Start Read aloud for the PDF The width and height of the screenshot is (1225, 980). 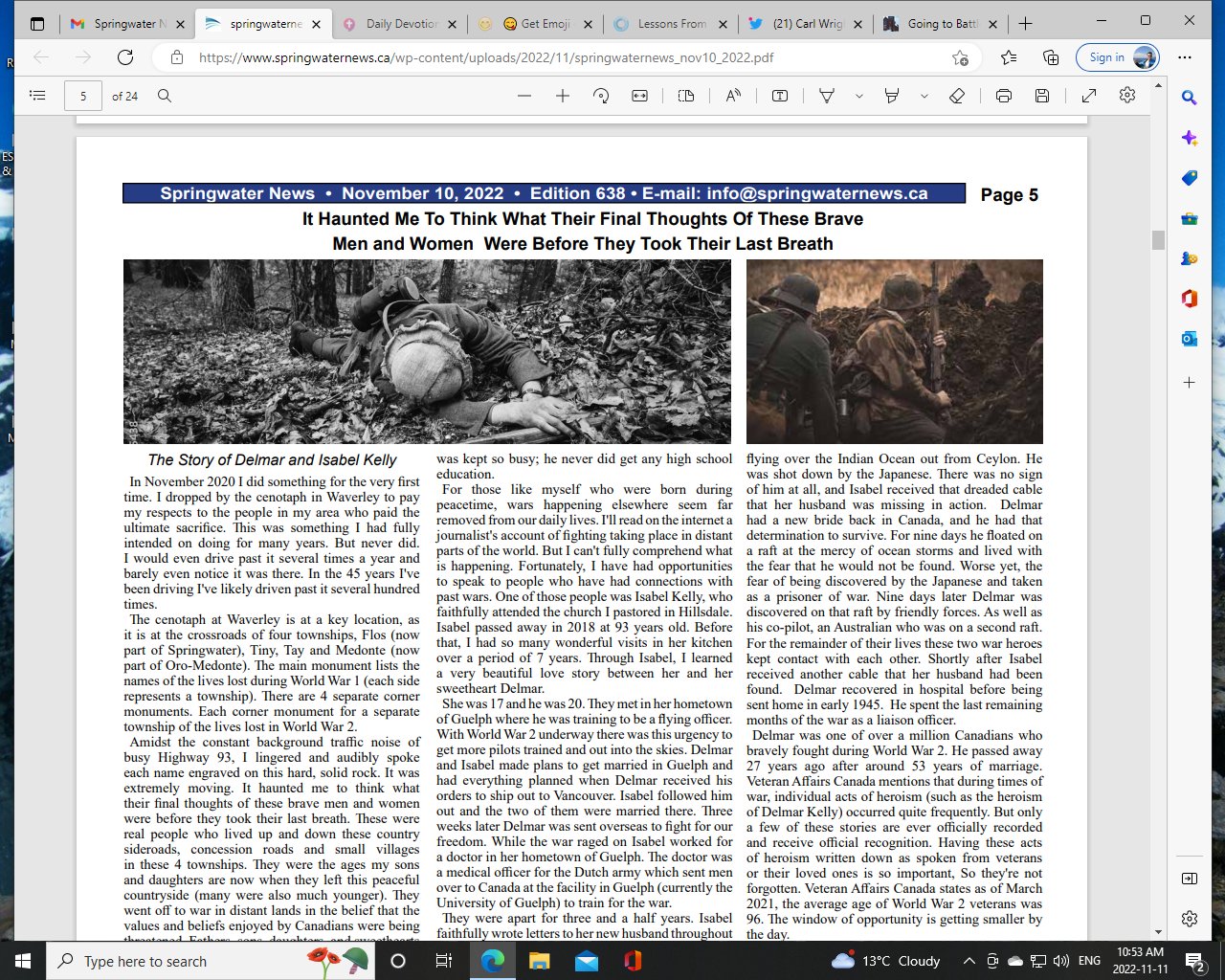point(733,96)
